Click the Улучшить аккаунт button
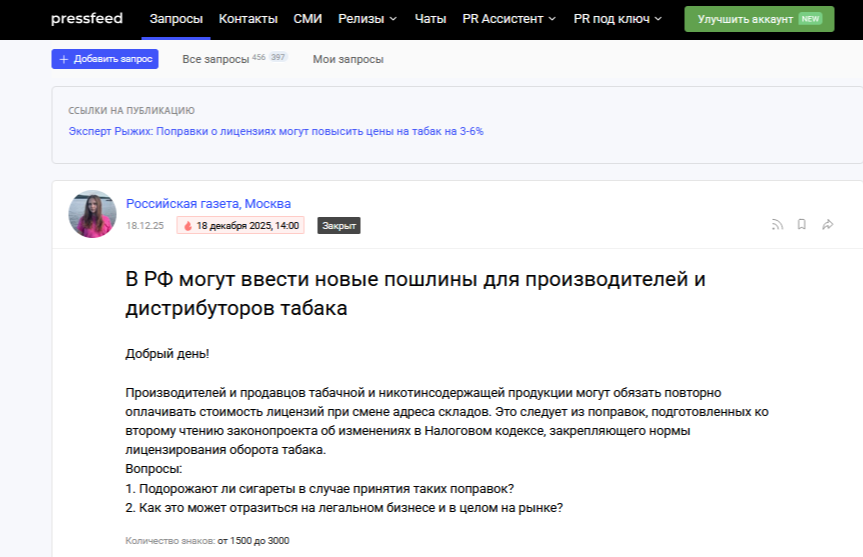Image resolution: width=863 pixels, height=557 pixels. [758, 19]
